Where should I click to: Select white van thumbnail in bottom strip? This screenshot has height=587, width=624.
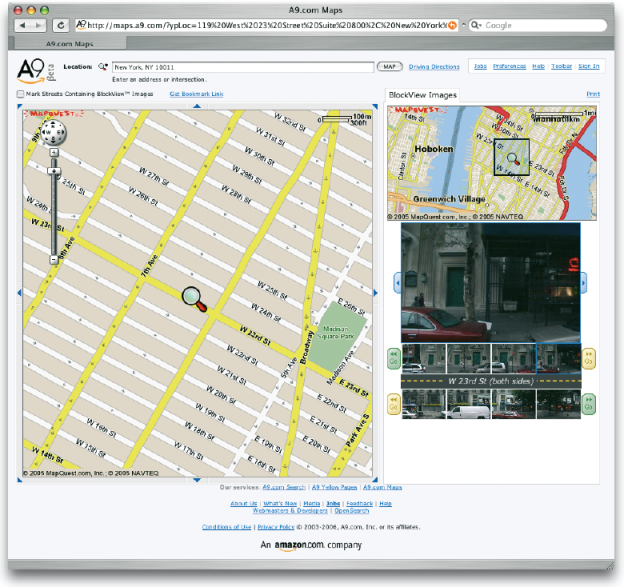(469, 404)
